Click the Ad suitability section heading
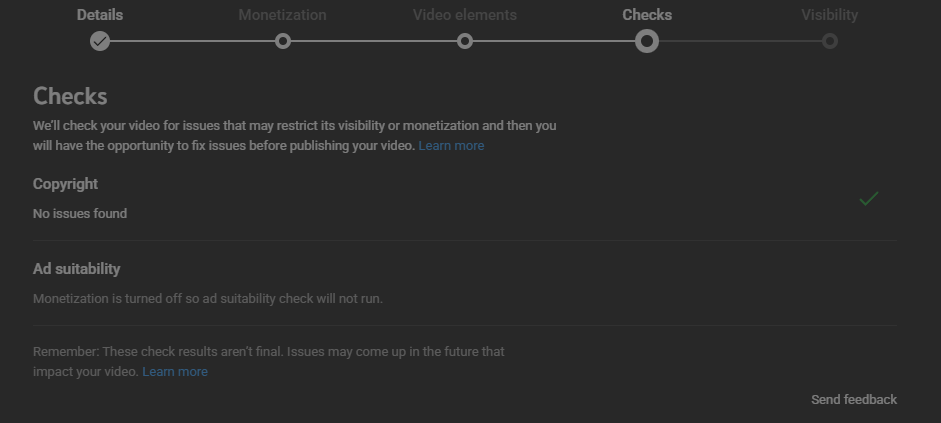 76,269
